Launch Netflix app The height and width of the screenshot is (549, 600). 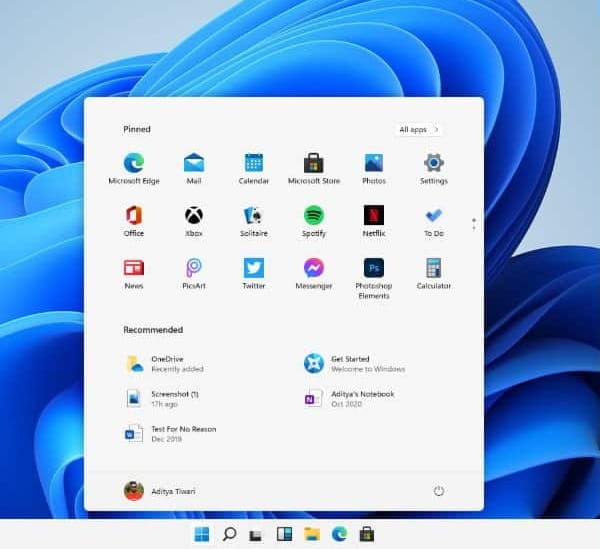pyautogui.click(x=374, y=221)
